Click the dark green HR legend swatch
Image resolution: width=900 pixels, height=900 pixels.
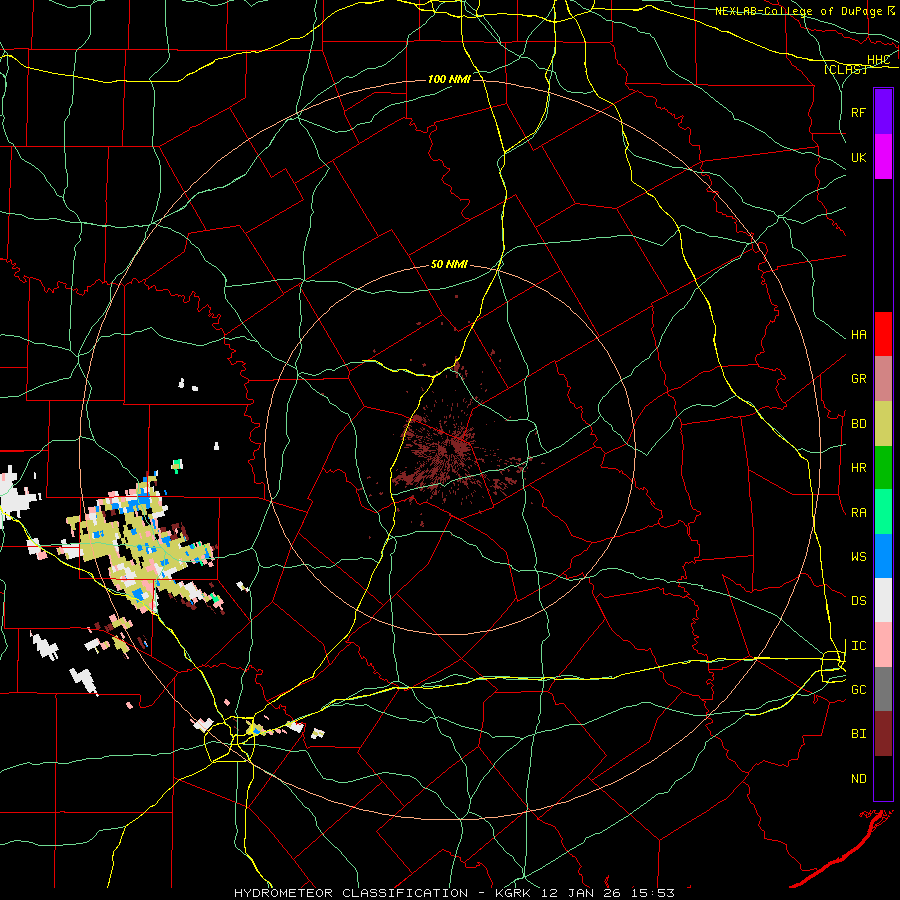883,467
